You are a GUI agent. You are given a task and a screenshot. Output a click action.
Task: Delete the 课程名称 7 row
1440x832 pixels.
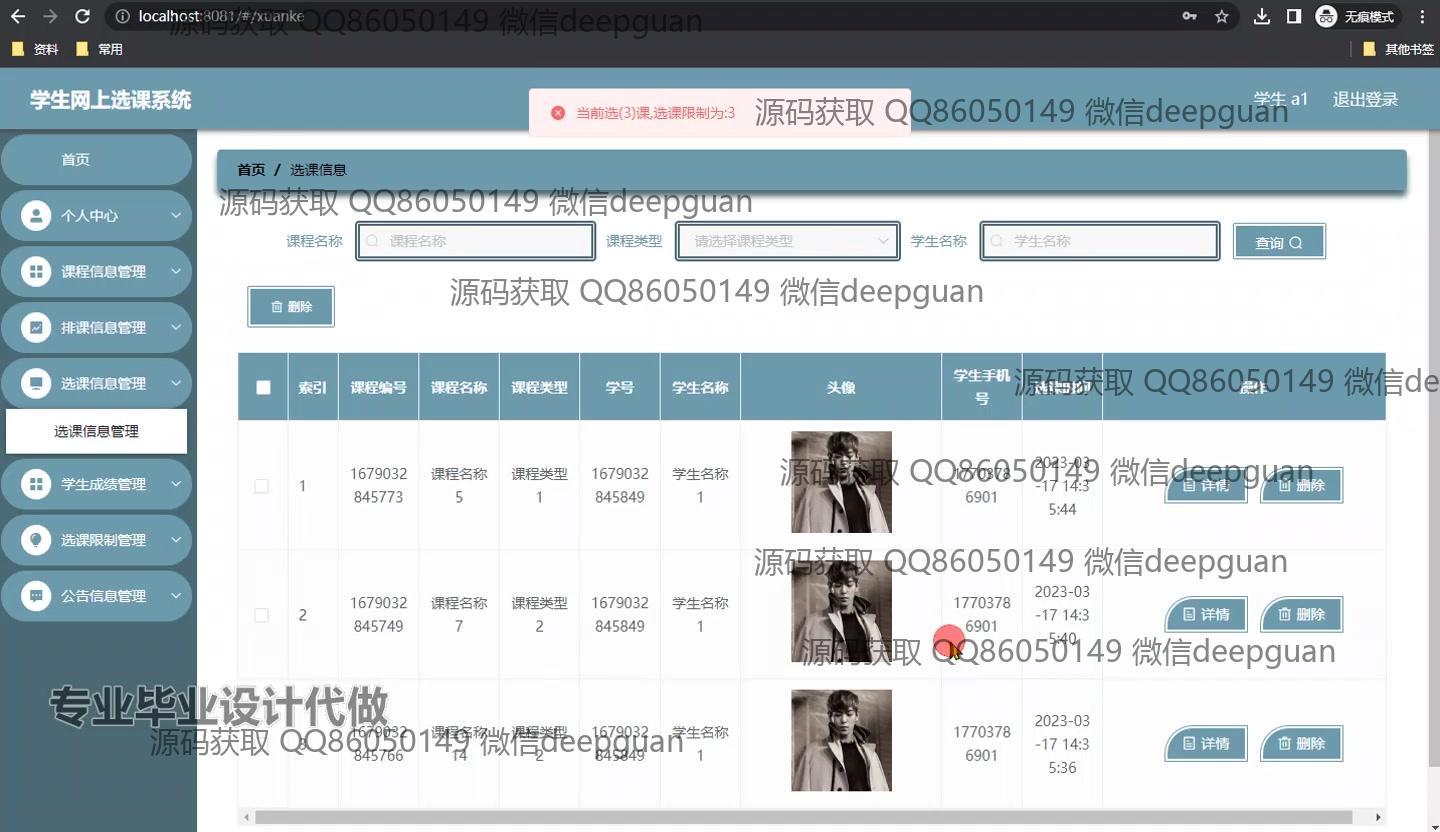point(1301,614)
